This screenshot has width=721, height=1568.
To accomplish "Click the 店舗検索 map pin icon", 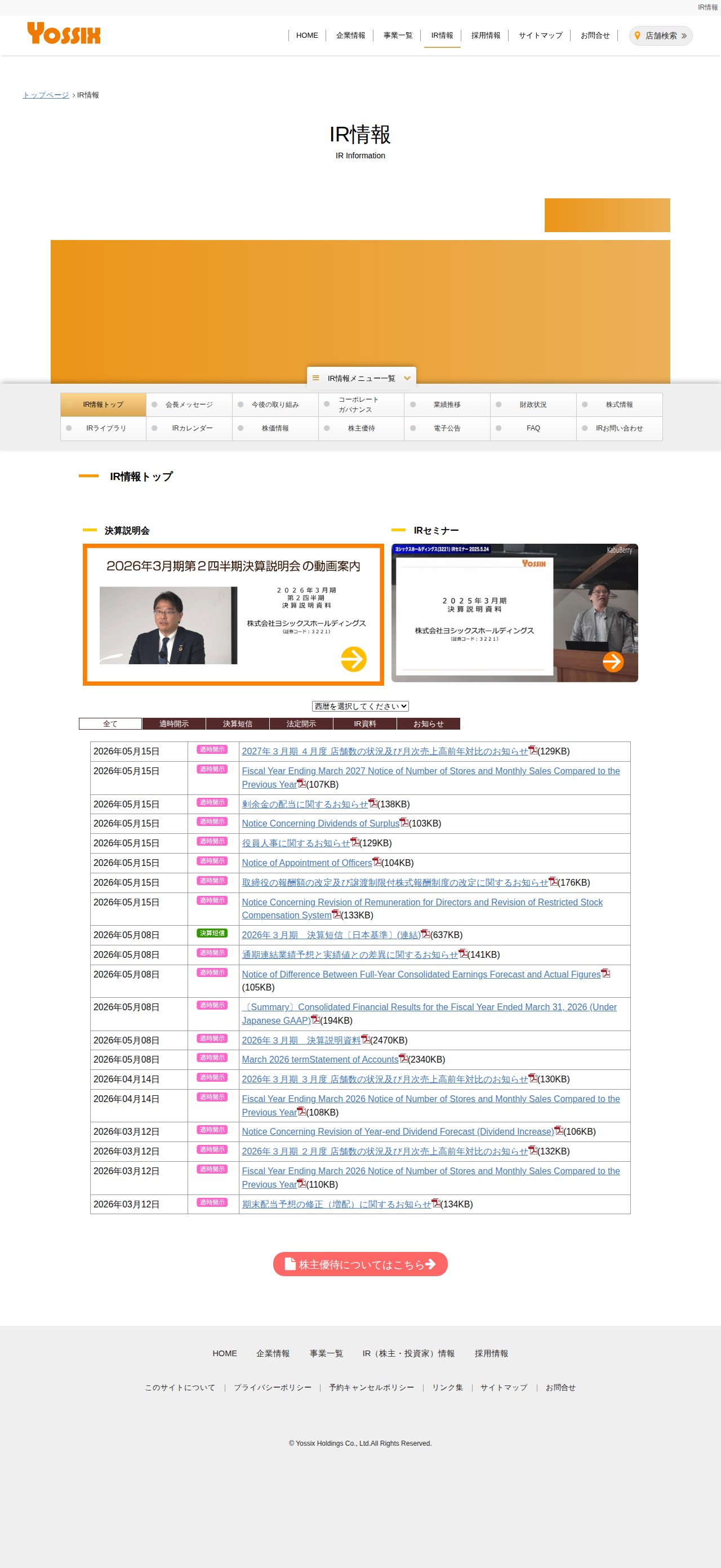I will pyautogui.click(x=637, y=35).
